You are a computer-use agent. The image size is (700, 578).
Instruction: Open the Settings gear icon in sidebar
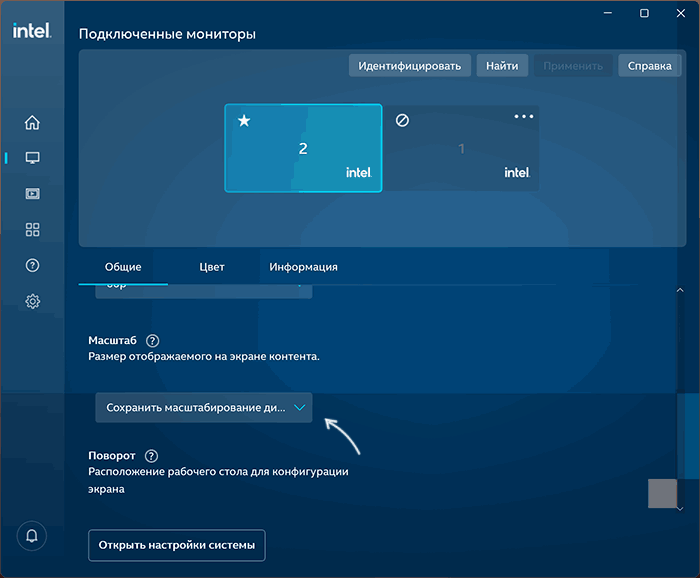point(32,301)
